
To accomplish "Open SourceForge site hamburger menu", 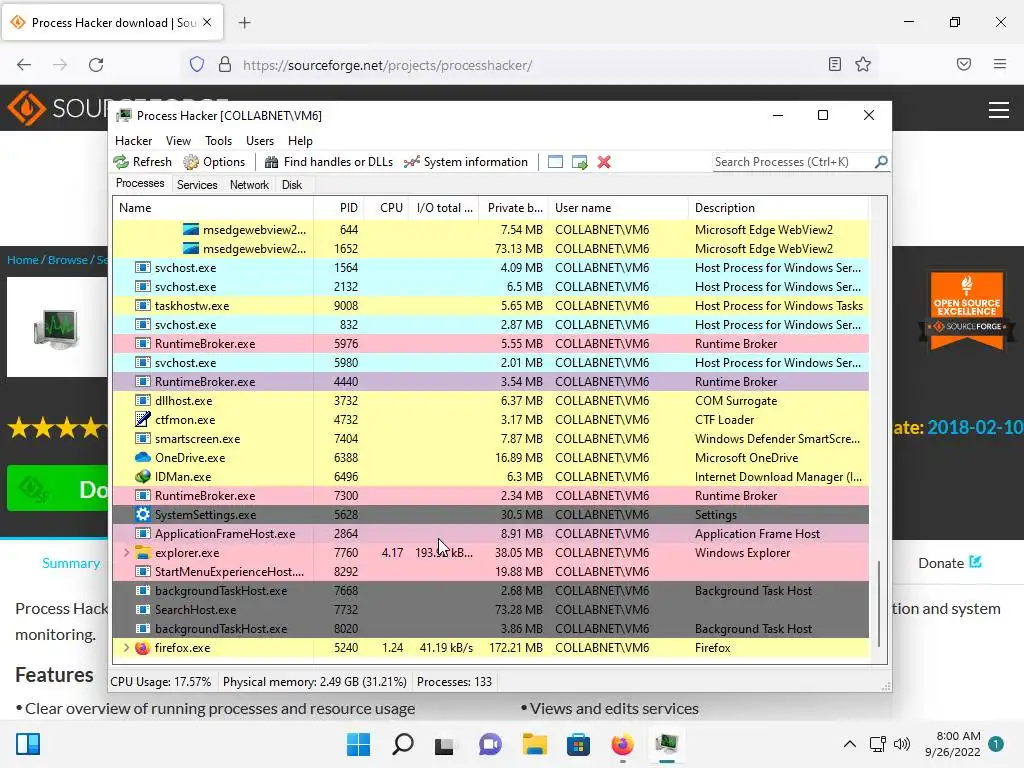I will [x=999, y=110].
